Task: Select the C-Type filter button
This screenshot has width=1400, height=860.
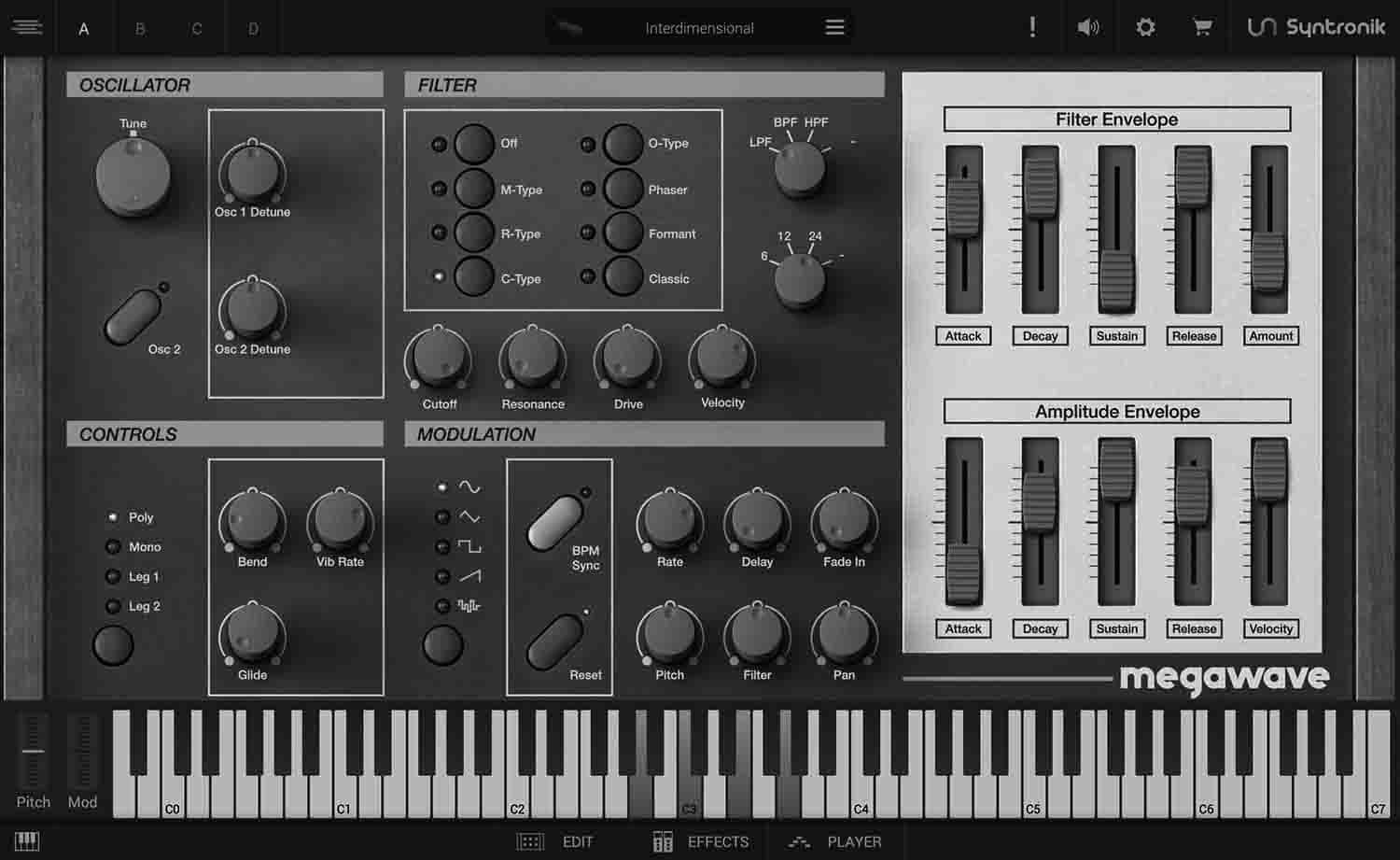Action: click(x=474, y=277)
